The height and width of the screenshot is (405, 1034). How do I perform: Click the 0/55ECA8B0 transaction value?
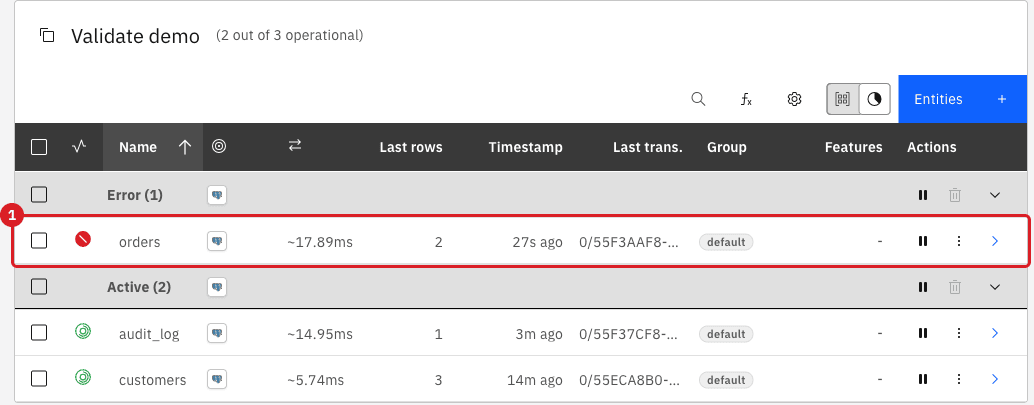coord(628,380)
